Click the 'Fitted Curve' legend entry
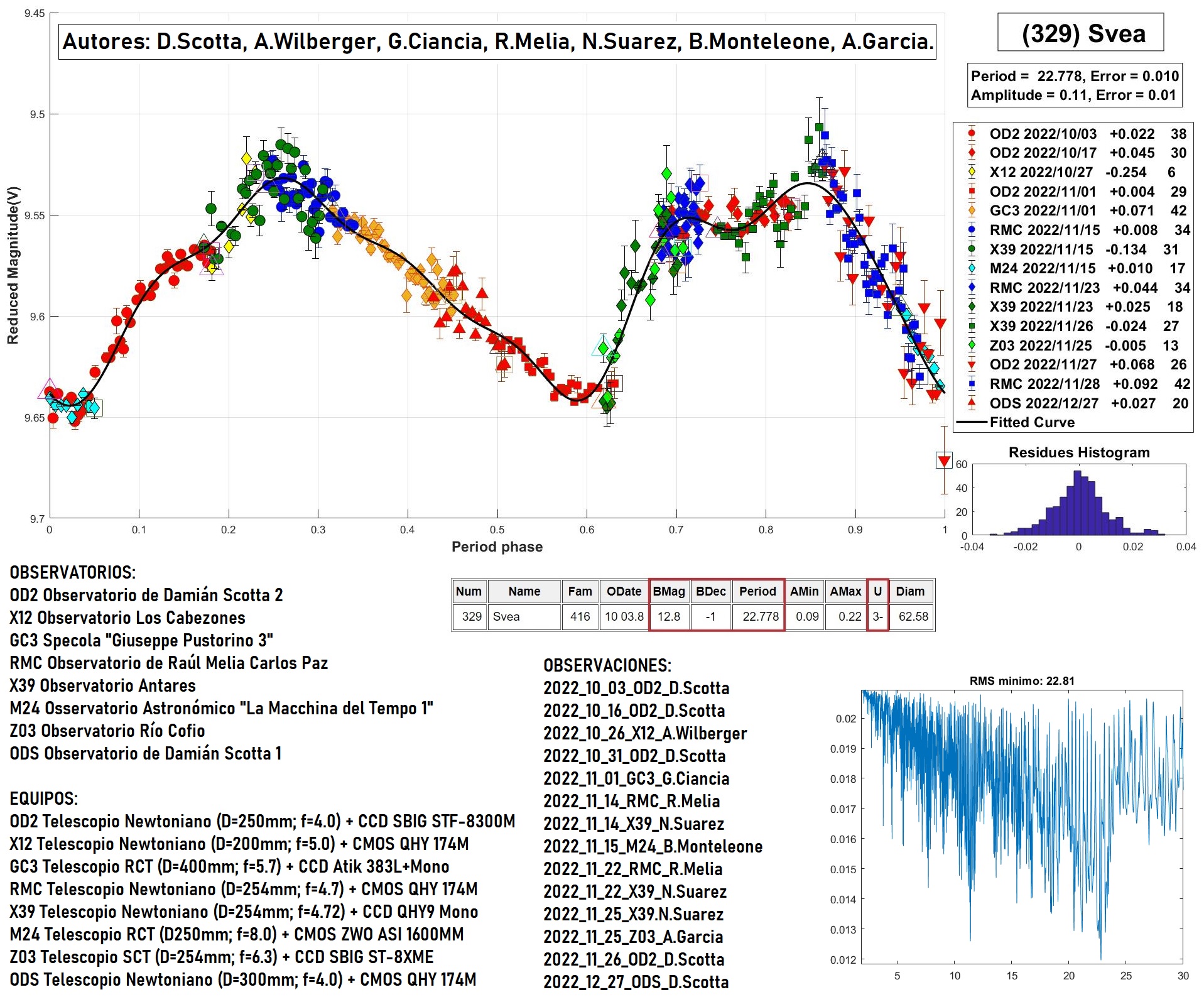1204x997 pixels. [1015, 422]
